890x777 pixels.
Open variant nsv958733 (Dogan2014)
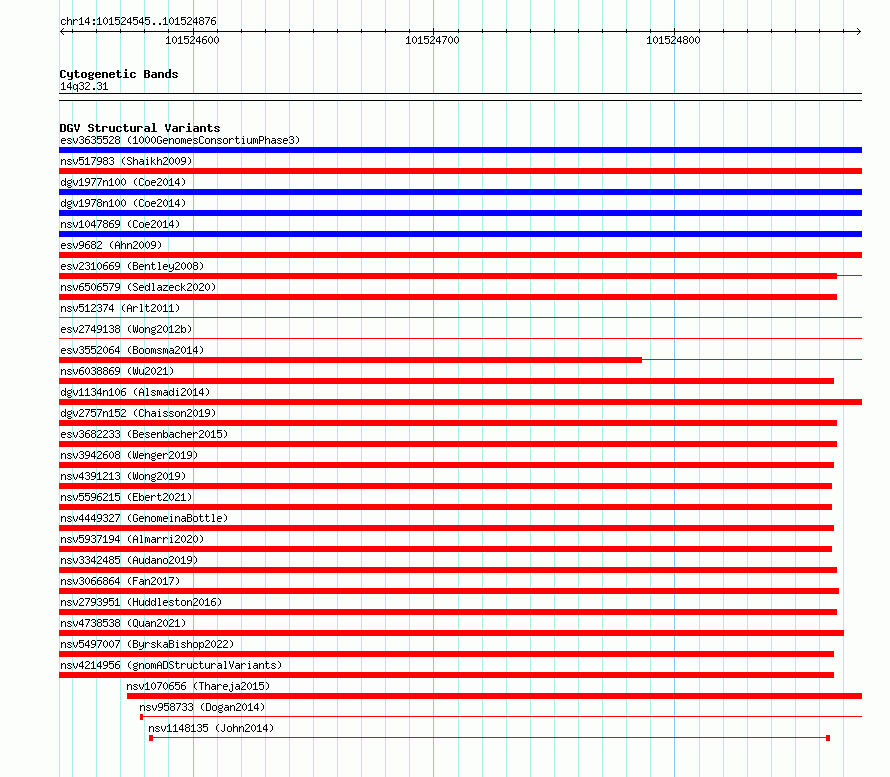(x=202, y=707)
